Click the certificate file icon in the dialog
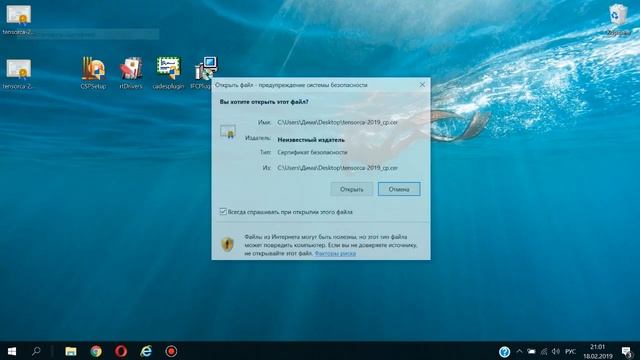This screenshot has height=360, width=640. (228, 132)
